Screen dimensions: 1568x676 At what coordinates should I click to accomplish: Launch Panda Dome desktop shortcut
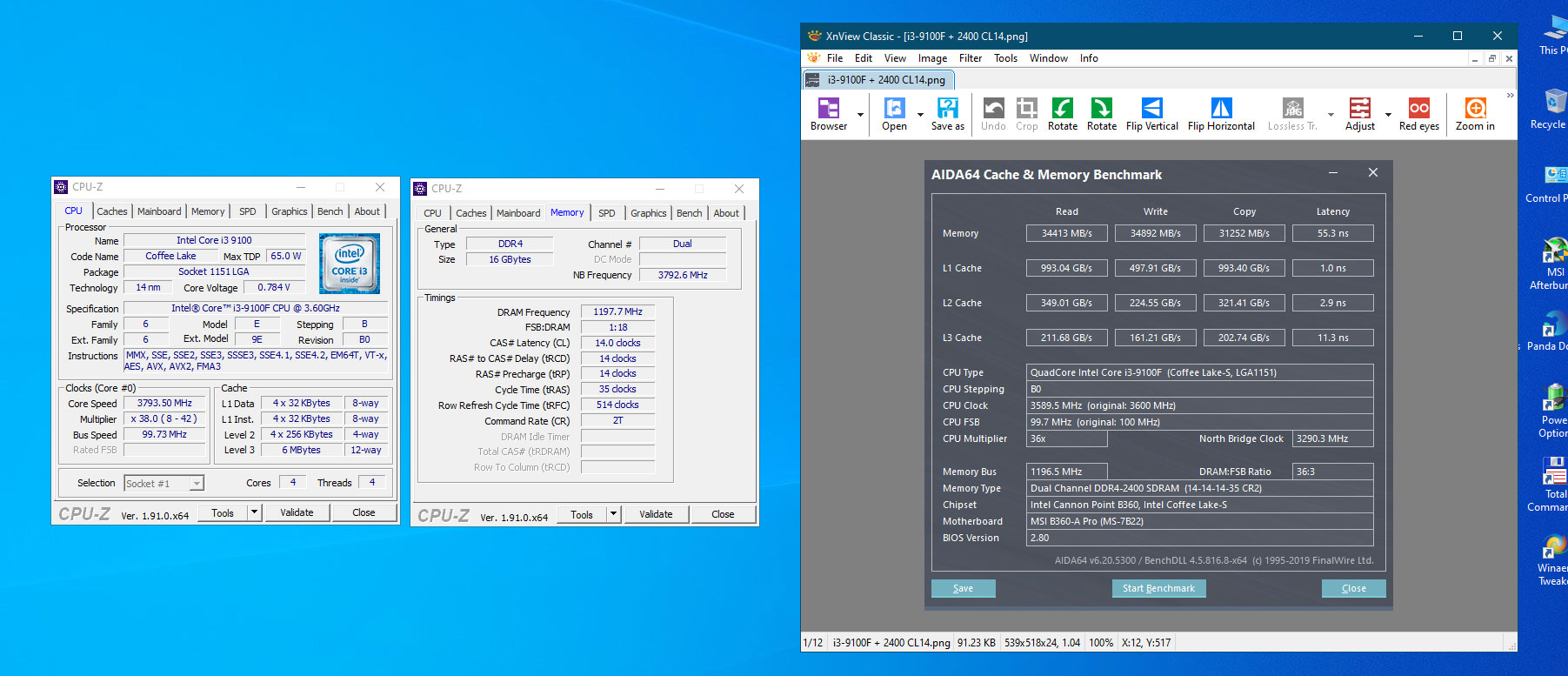pos(1550,331)
